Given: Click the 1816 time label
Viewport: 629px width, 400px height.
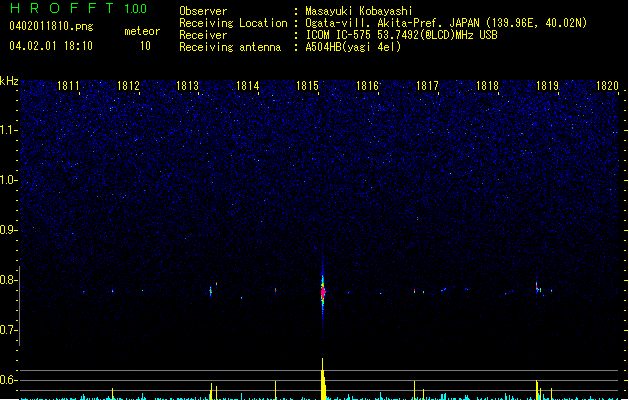Looking at the screenshot, I should 367,86.
